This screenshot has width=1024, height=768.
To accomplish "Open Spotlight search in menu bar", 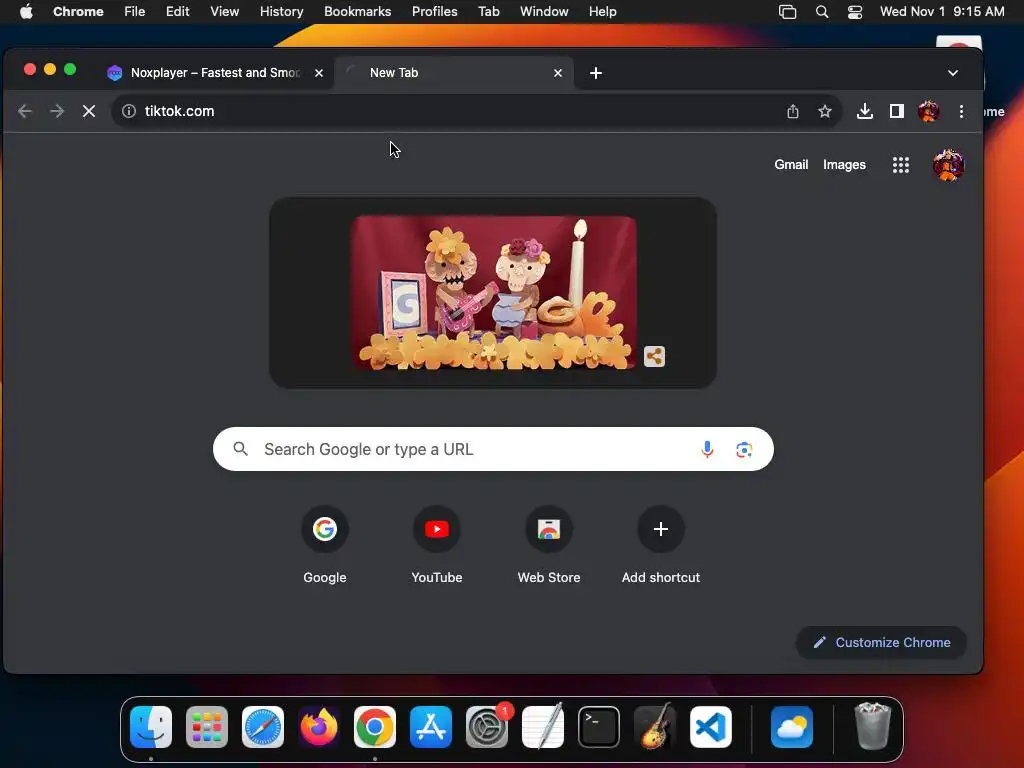I will coord(822,12).
